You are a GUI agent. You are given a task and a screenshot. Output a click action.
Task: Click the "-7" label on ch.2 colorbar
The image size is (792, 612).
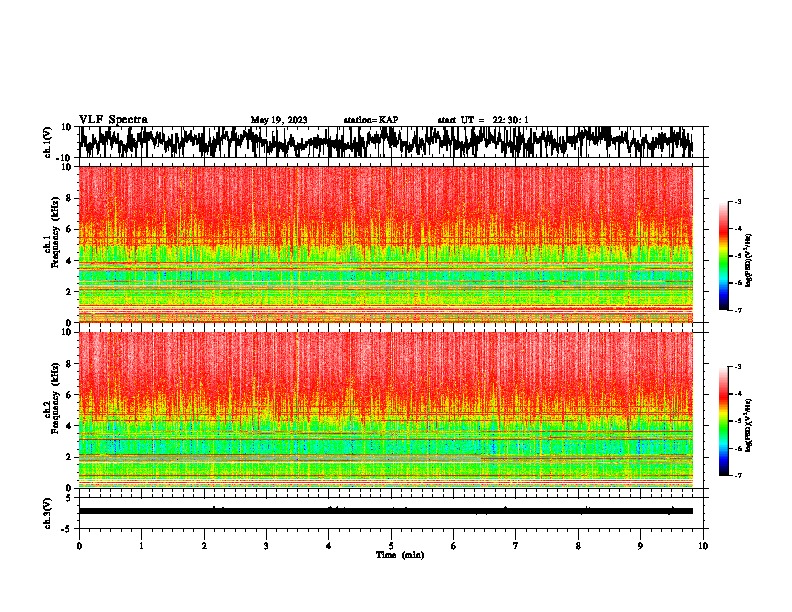(x=738, y=476)
